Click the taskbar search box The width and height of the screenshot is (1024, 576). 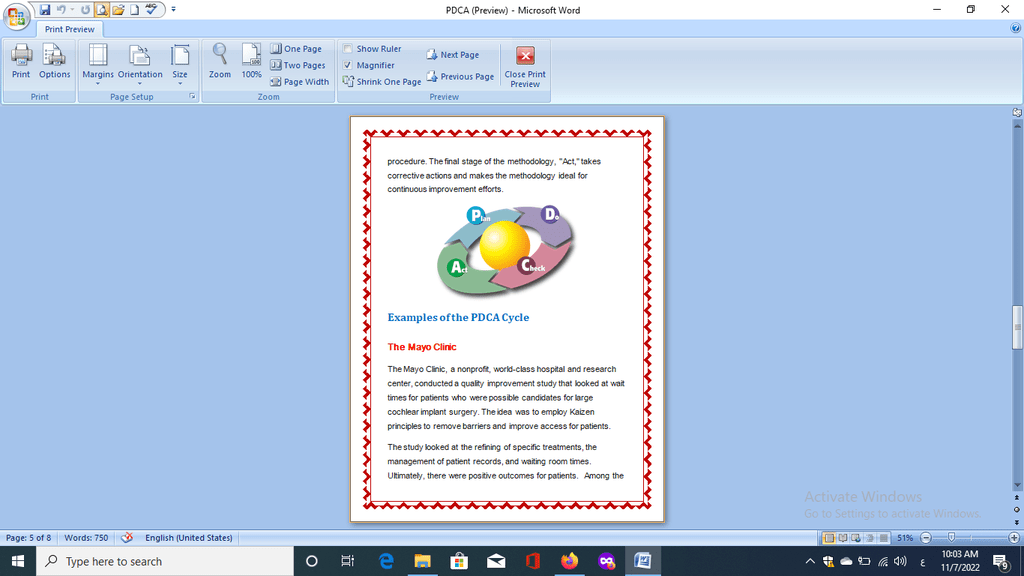click(x=165, y=561)
